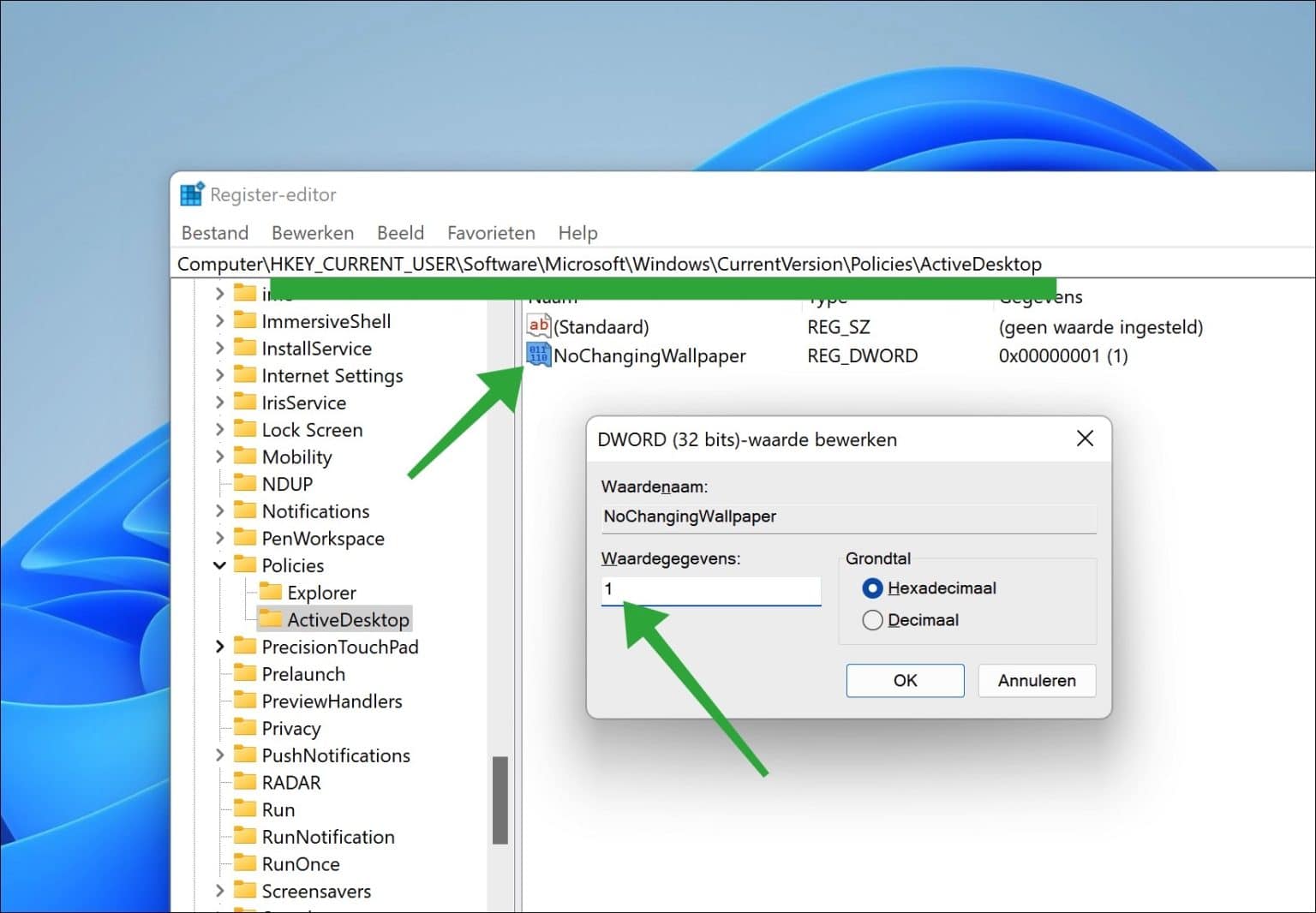Confirm the value with OK

tap(905, 680)
